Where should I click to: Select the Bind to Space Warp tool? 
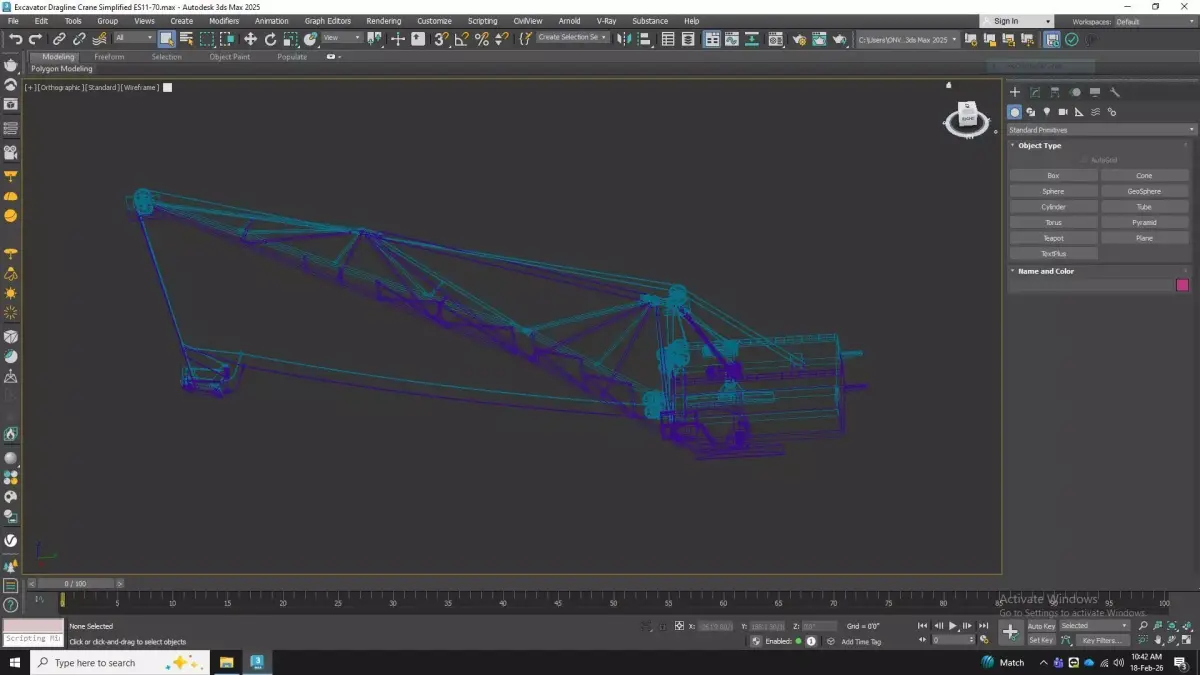(99, 39)
